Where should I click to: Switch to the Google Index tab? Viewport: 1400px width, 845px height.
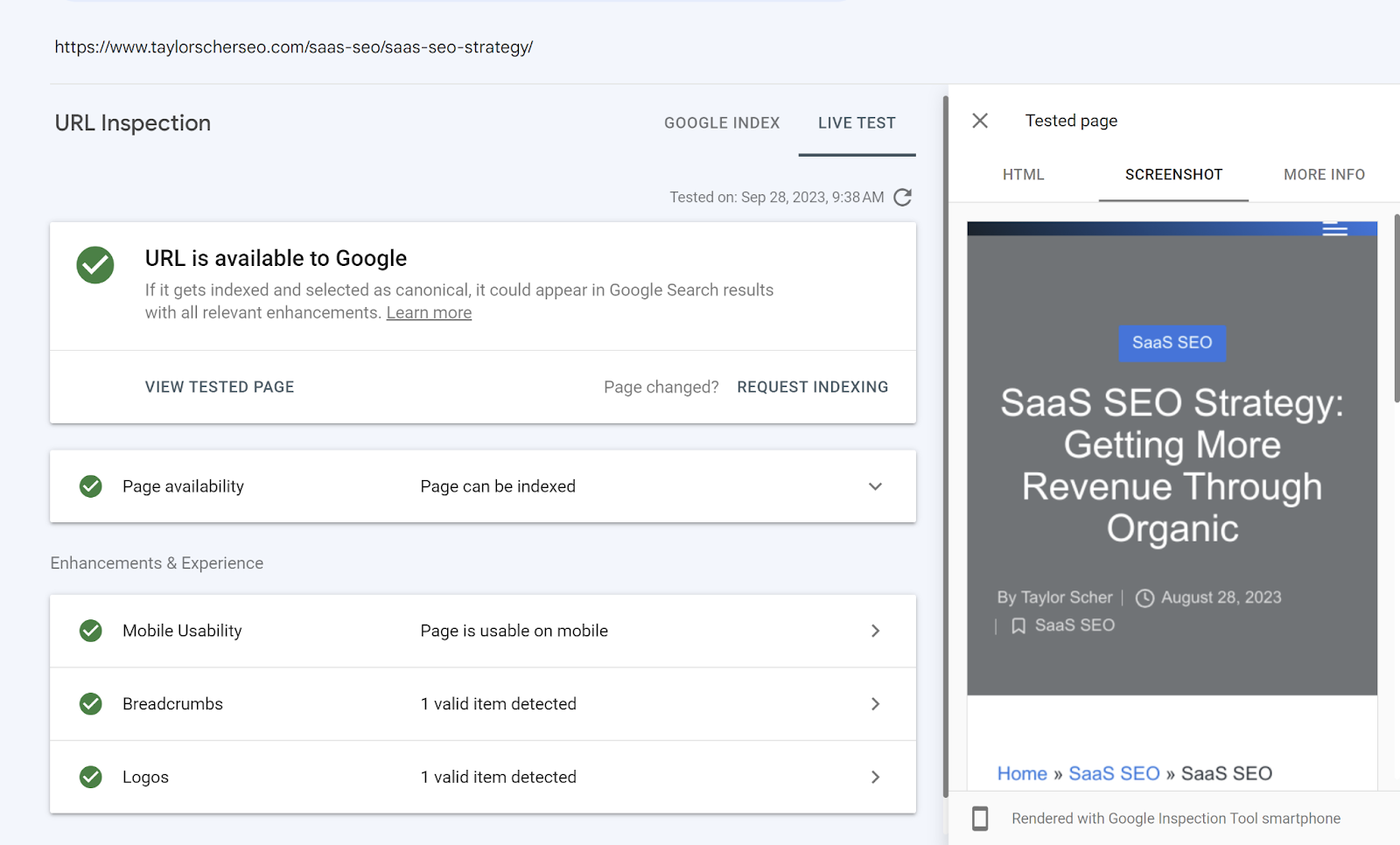tap(722, 123)
